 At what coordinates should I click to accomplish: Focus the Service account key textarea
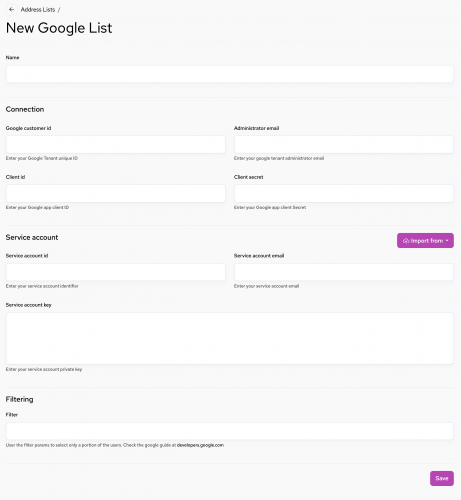point(230,338)
